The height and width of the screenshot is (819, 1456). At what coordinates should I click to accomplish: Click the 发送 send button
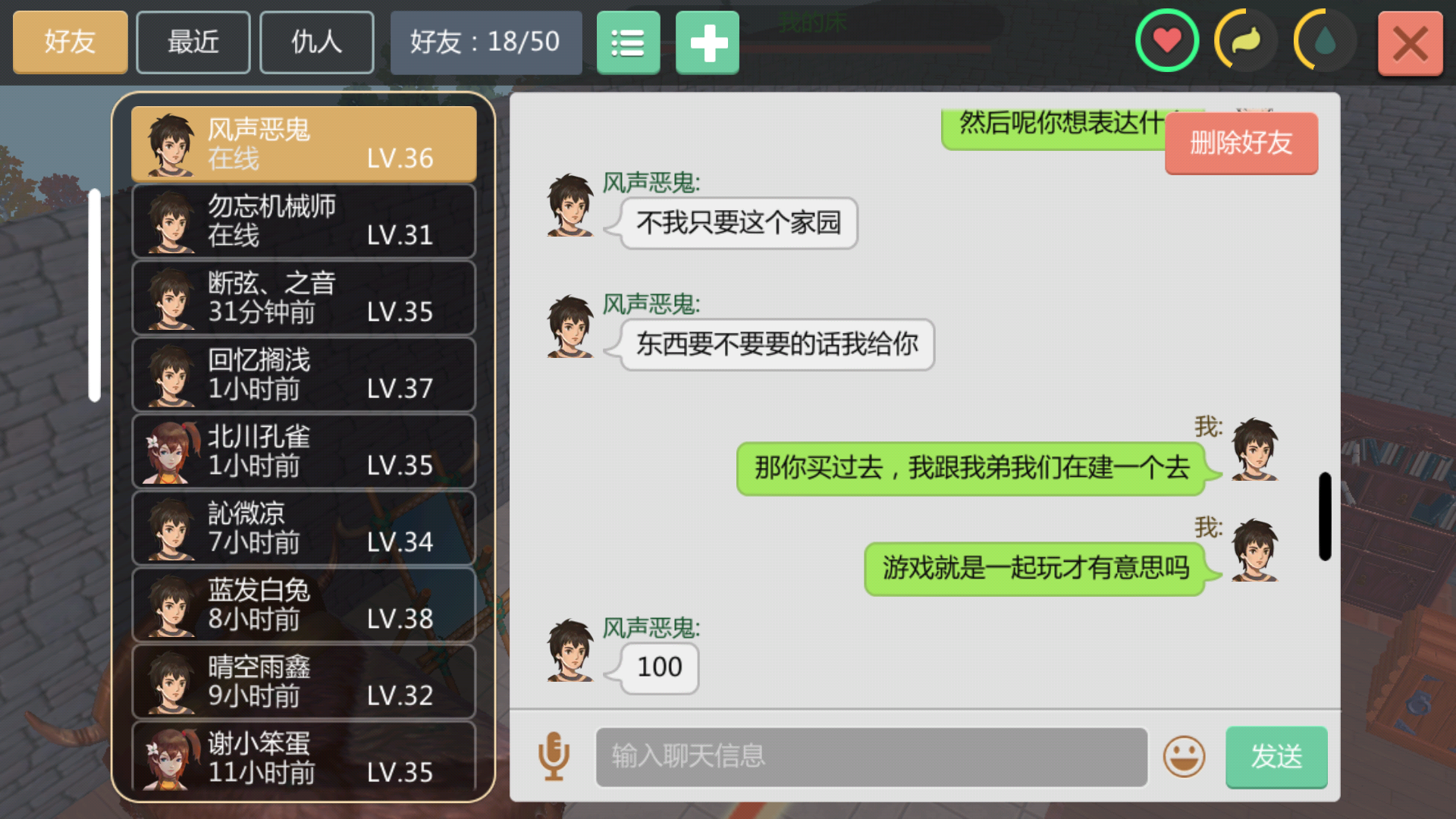1276,757
